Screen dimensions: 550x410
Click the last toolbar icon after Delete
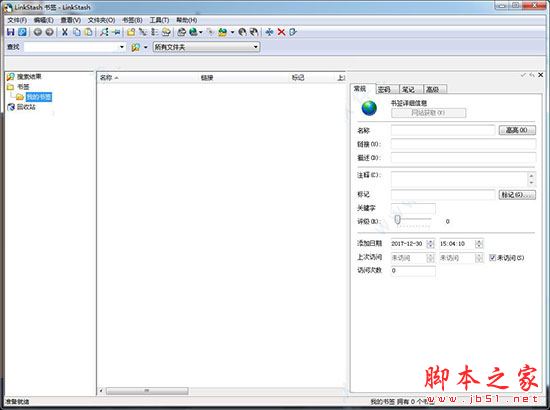pos(293,32)
